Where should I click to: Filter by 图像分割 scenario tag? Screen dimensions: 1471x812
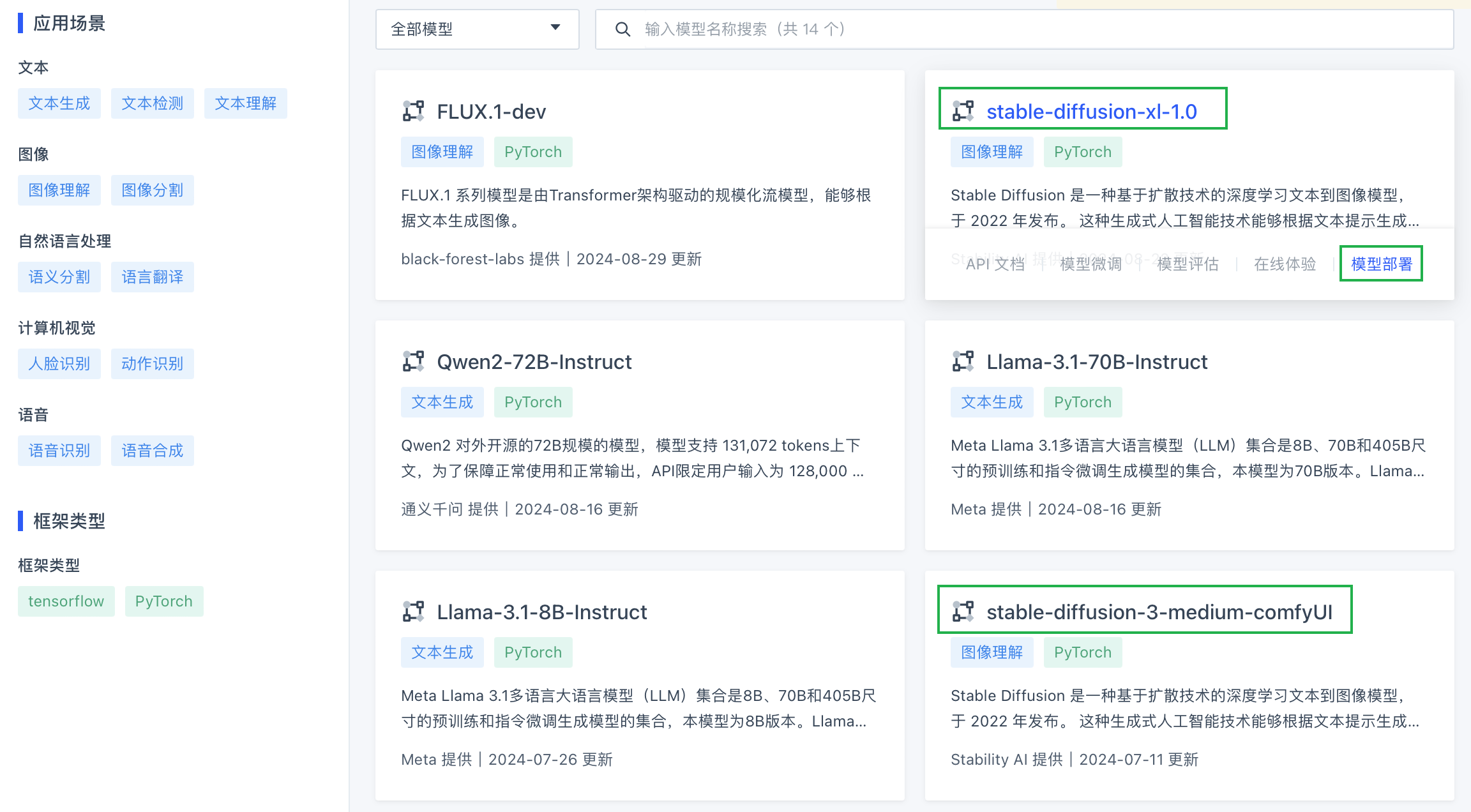tap(153, 190)
